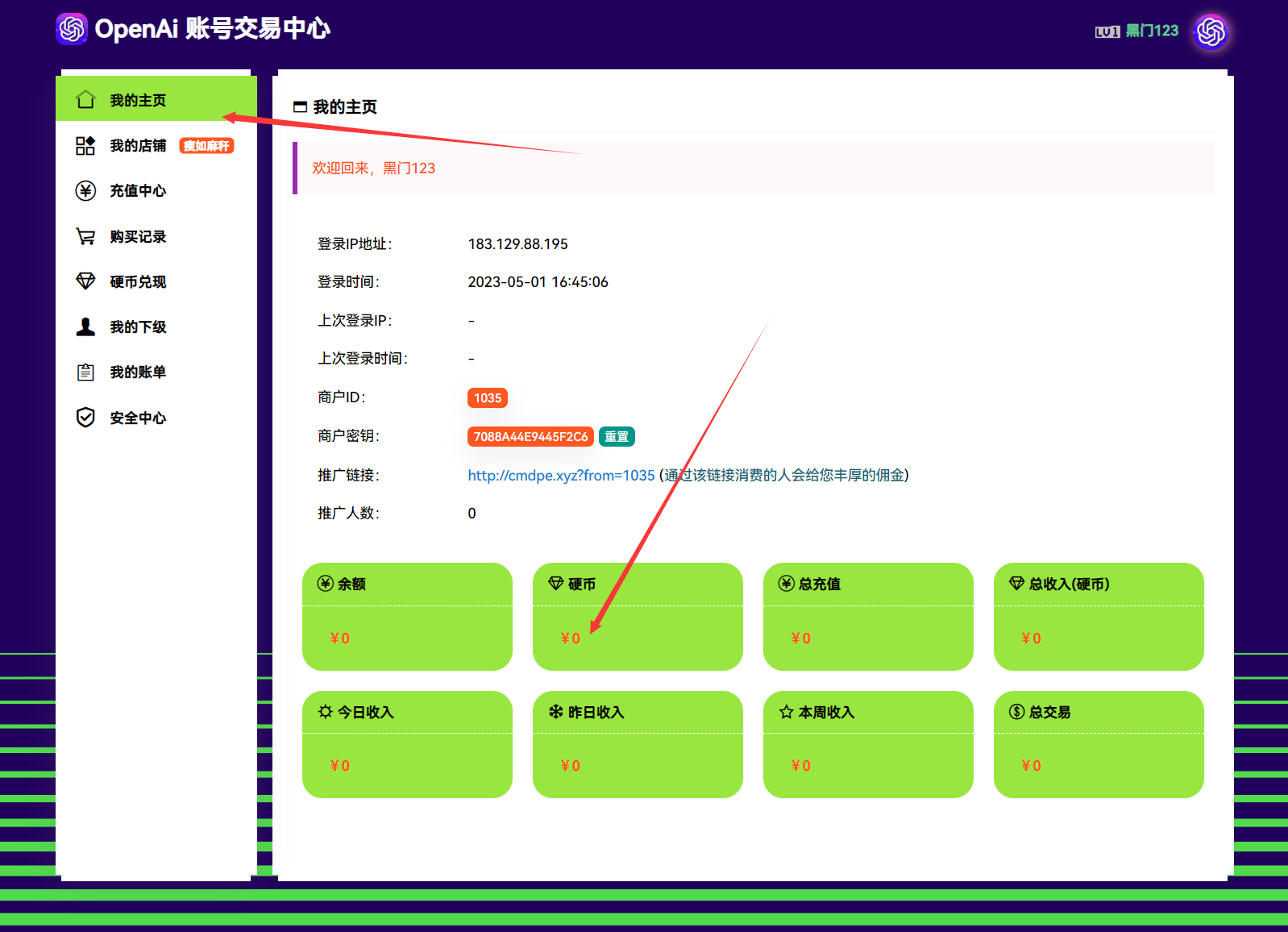This screenshot has height=932, width=1288.
Task: Open the 我的店铺 menu item
Action: (x=156, y=145)
